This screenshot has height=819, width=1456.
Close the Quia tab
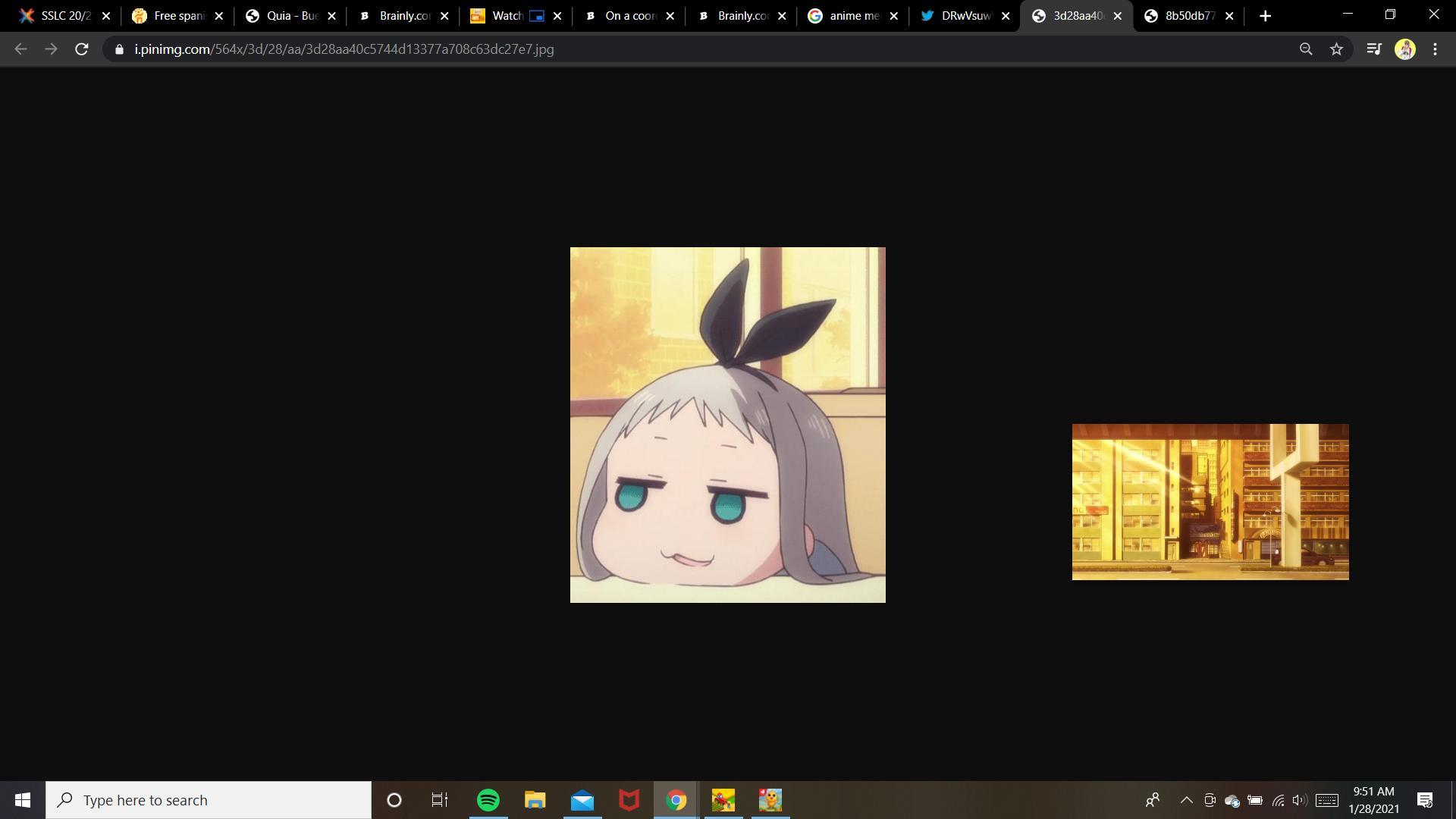click(x=331, y=16)
